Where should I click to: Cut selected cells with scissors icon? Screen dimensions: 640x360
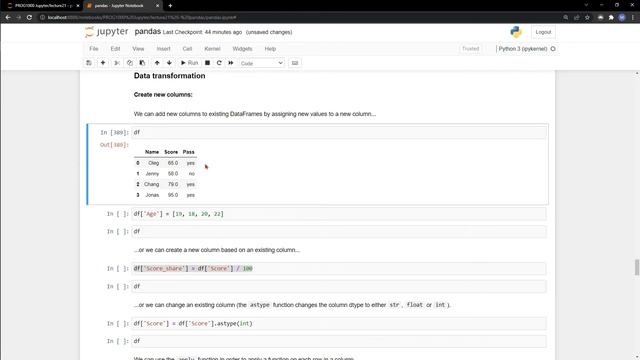pos(117,63)
